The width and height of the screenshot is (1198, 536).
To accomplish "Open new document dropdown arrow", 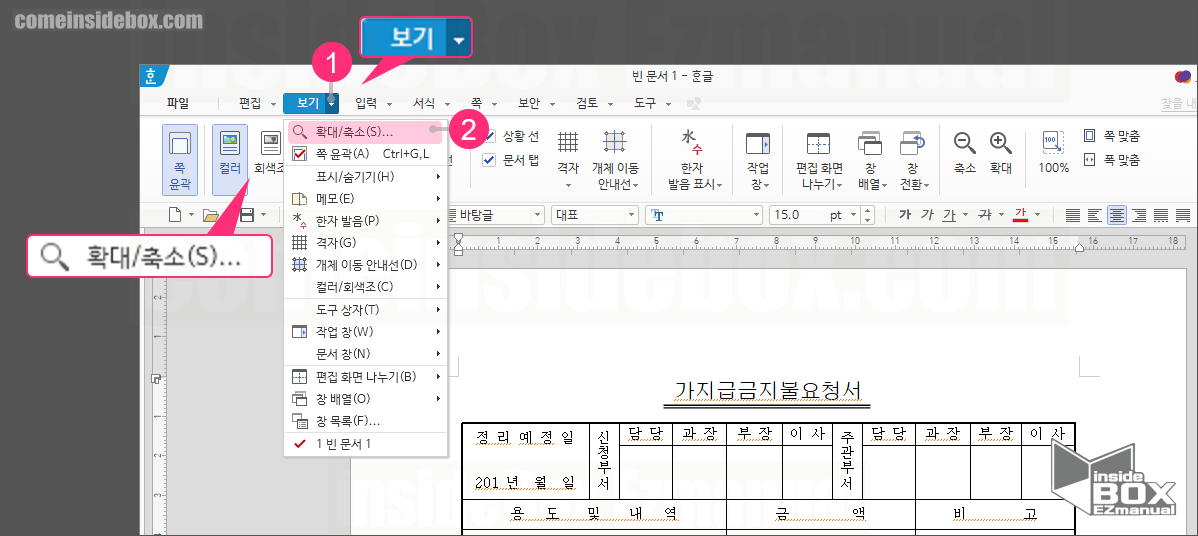I will click(191, 215).
